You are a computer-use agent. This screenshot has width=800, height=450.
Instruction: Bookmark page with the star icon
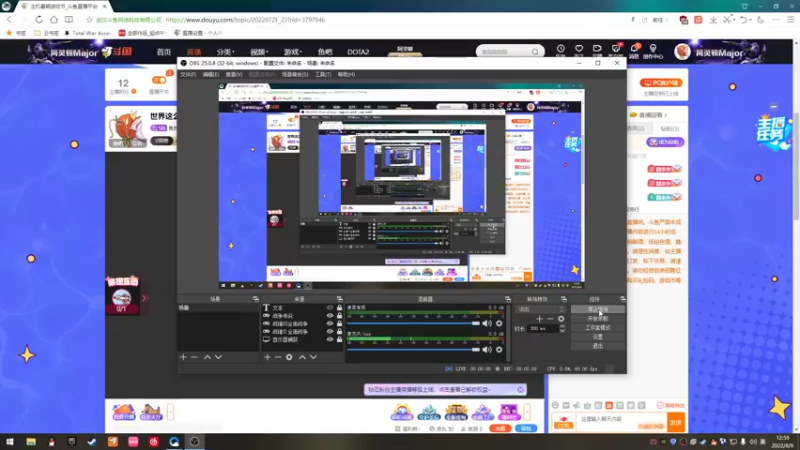pyautogui.click(x=89, y=20)
